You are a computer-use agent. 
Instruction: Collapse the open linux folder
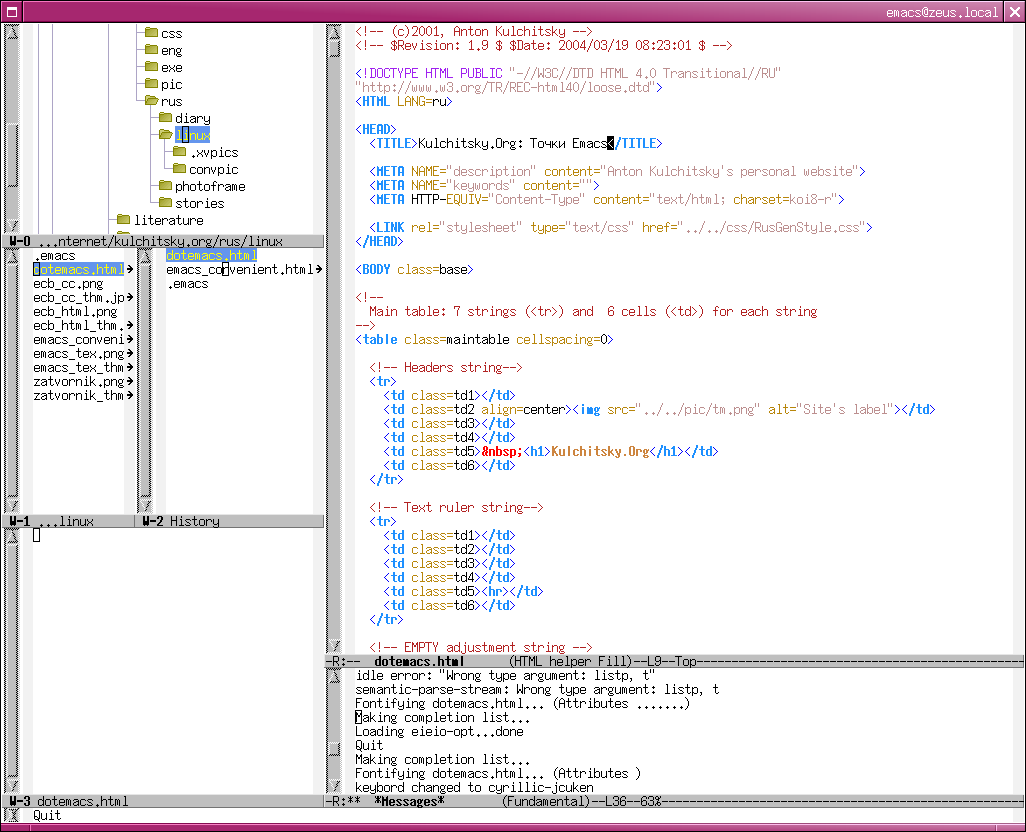[x=164, y=135]
